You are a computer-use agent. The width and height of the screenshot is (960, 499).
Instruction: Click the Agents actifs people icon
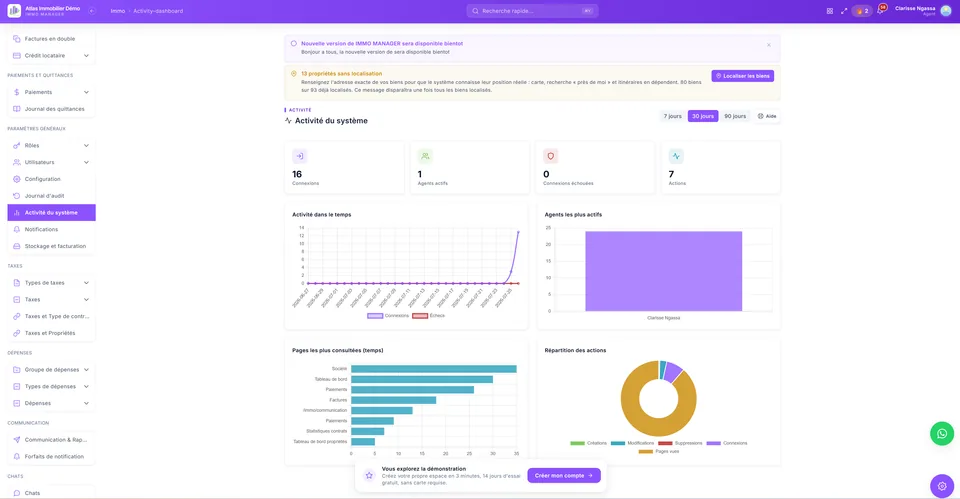pos(425,156)
